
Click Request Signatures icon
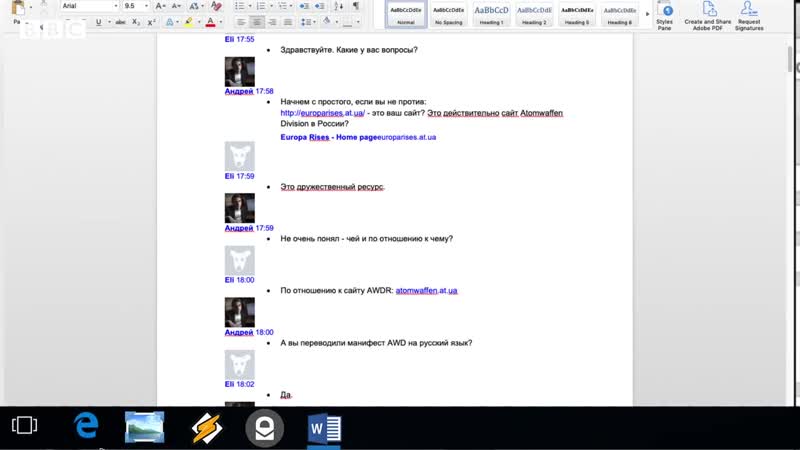[749, 16]
